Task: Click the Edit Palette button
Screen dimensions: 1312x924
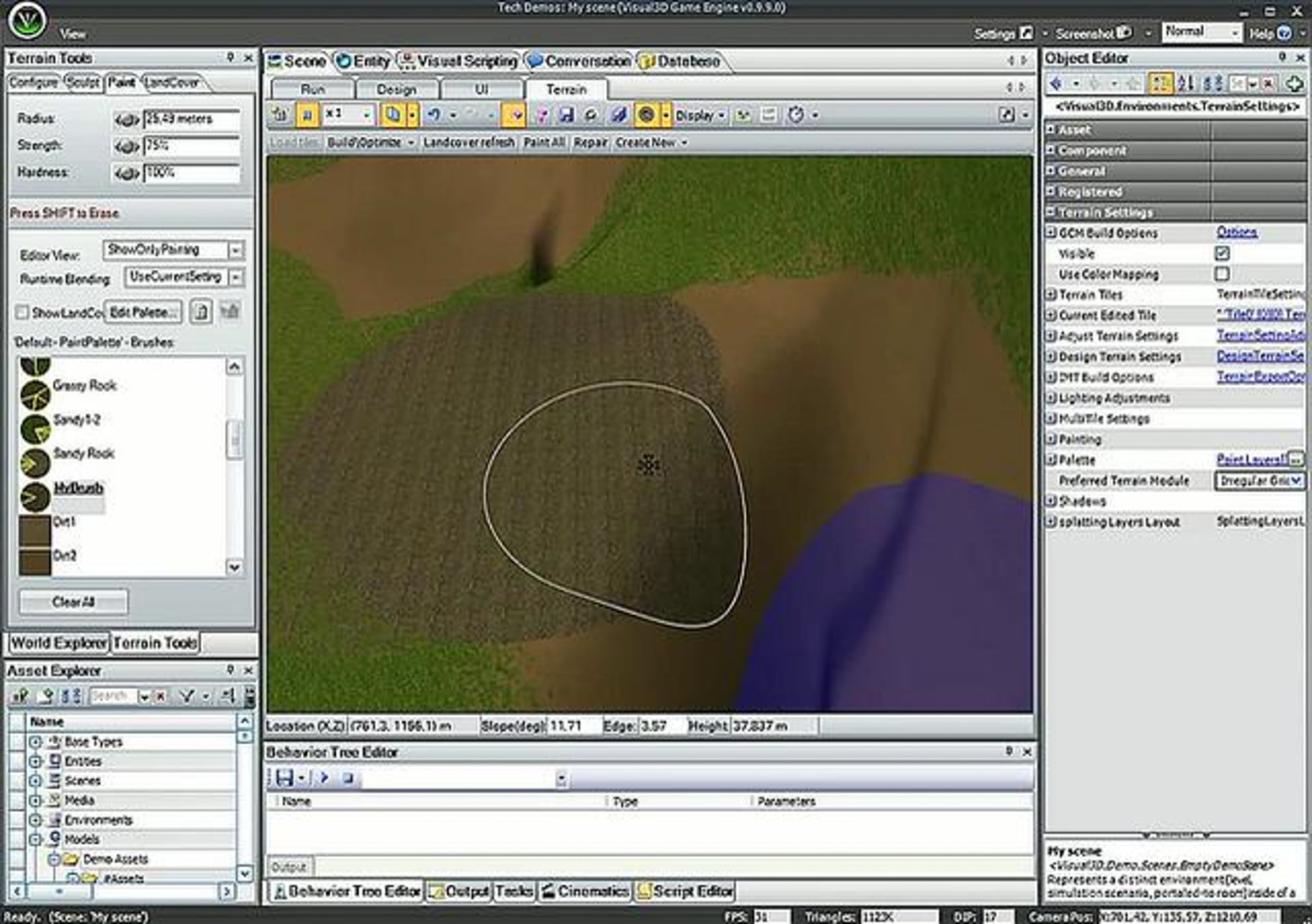Action: point(143,313)
